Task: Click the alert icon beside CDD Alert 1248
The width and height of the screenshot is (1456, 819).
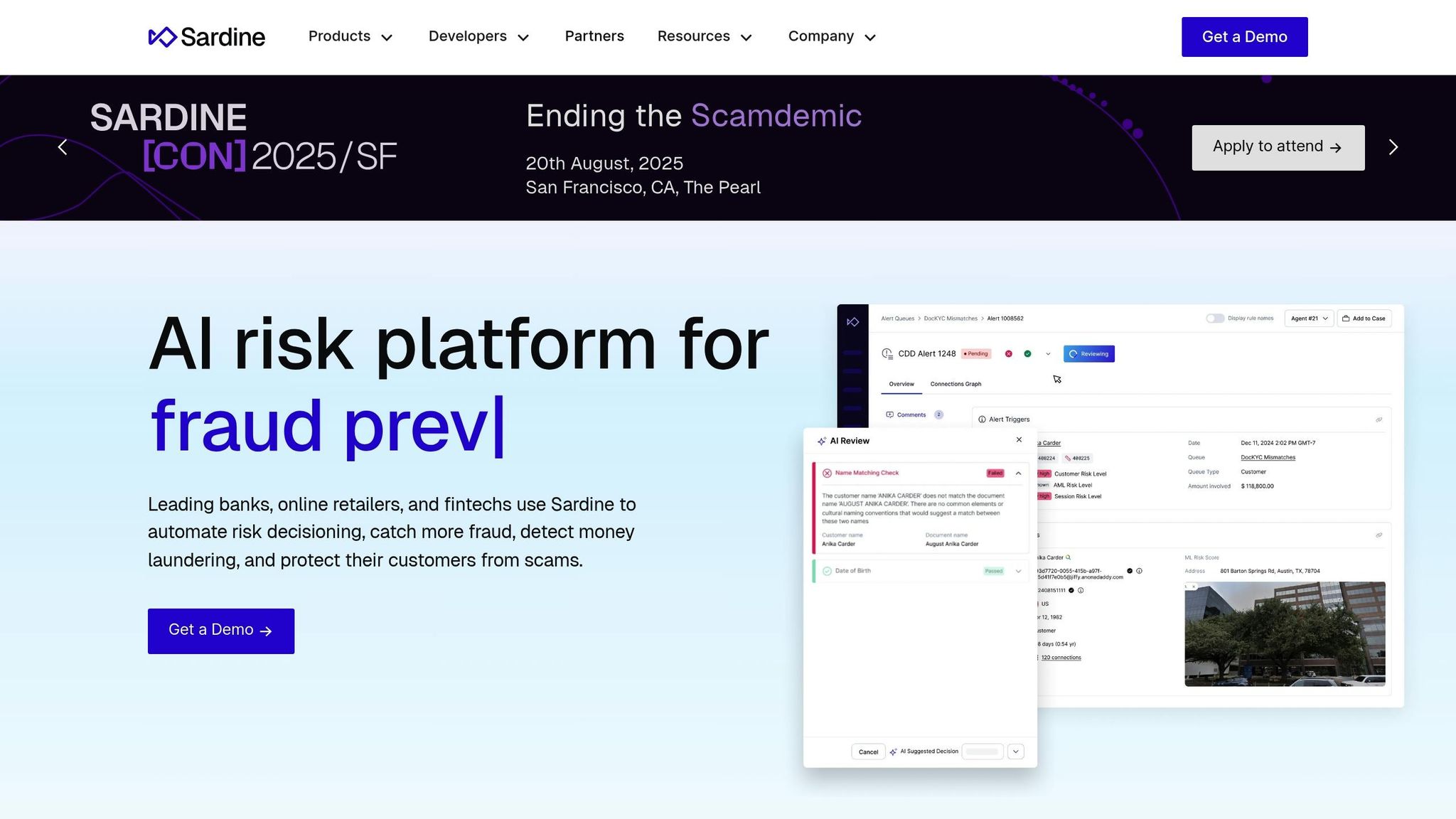Action: 887,353
